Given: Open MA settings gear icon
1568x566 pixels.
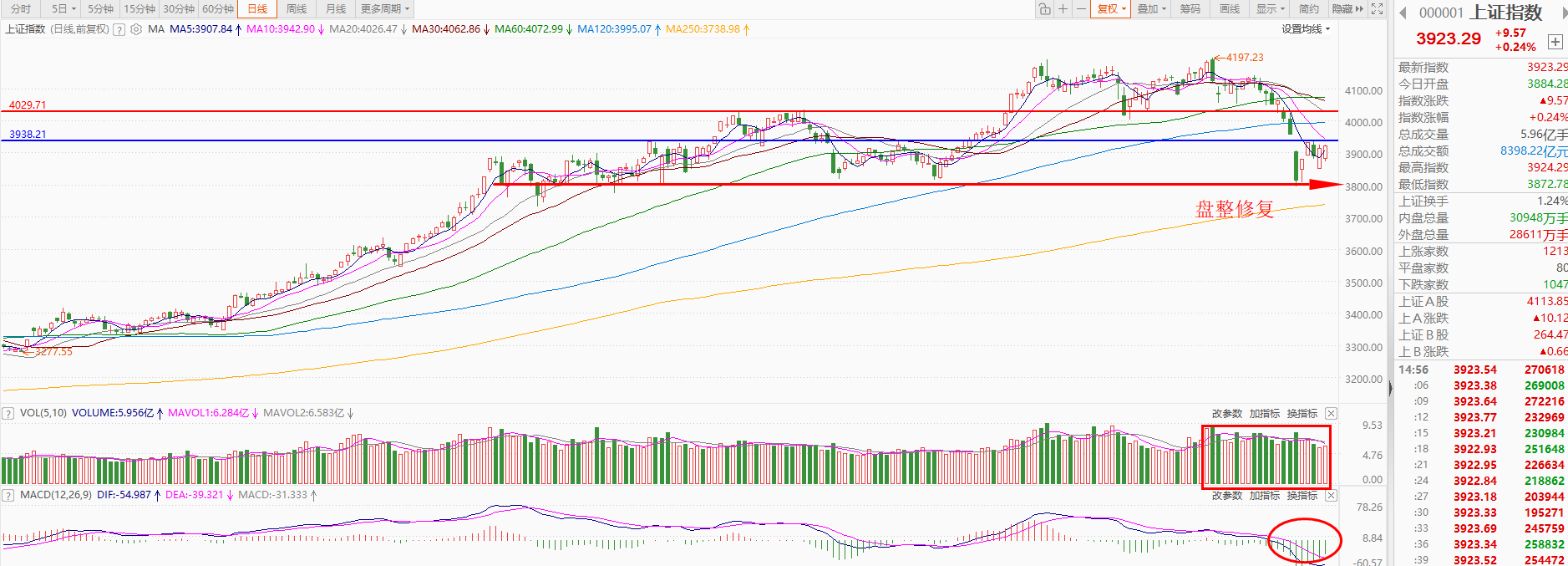Looking at the screenshot, I should click(136, 29).
